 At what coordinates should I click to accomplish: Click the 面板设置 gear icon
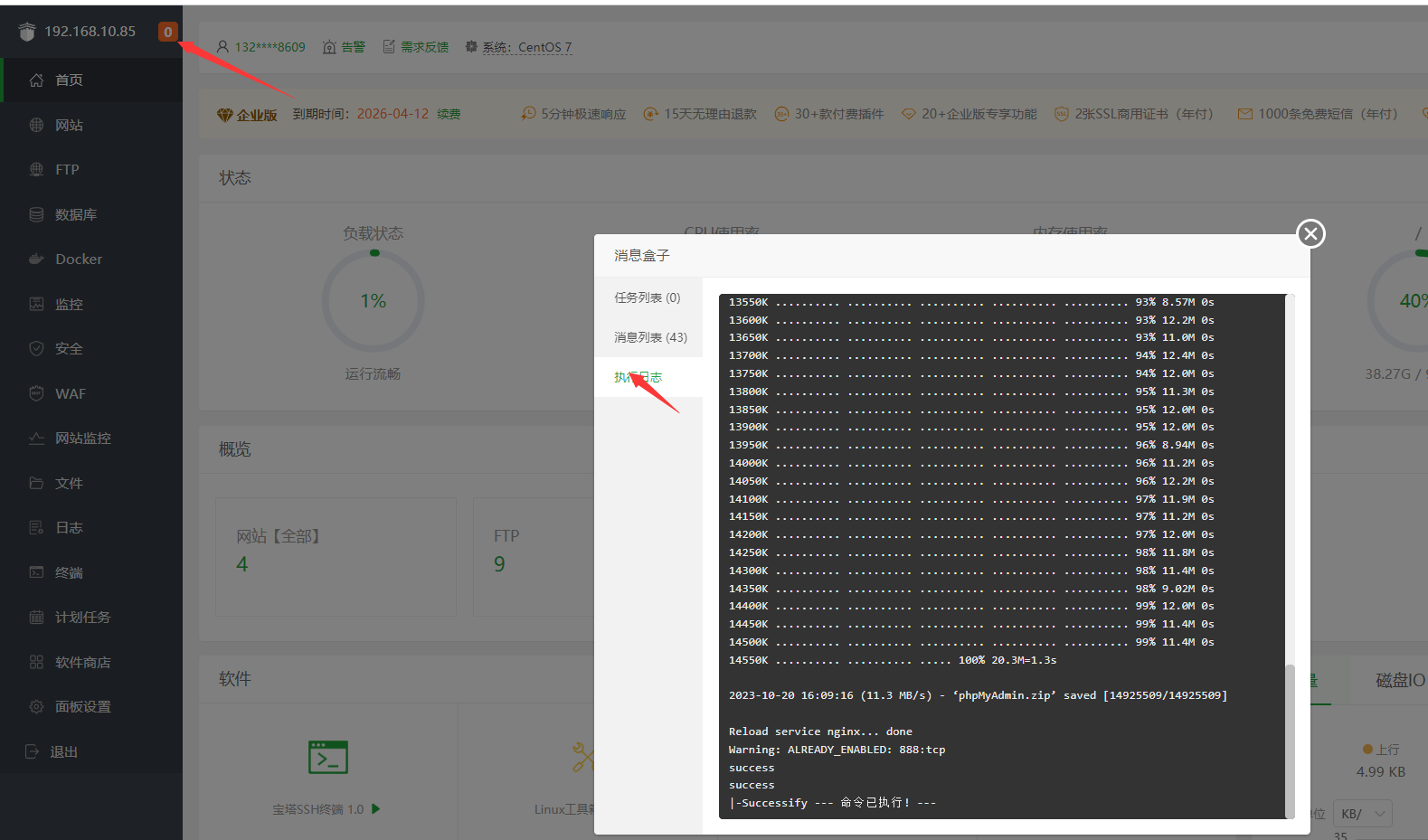click(36, 707)
